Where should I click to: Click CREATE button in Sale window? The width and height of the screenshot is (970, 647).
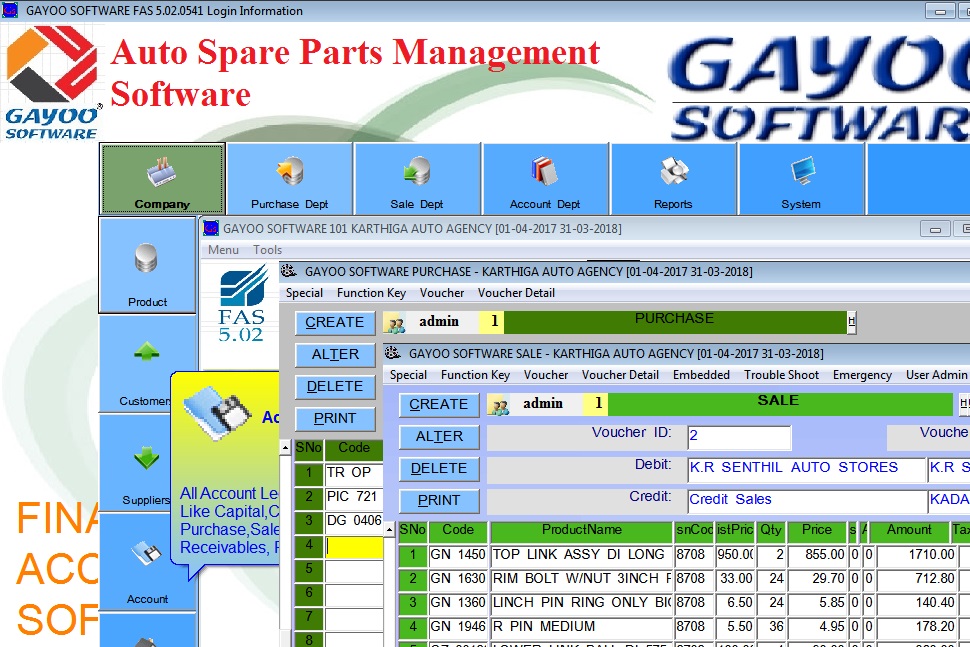(439, 405)
